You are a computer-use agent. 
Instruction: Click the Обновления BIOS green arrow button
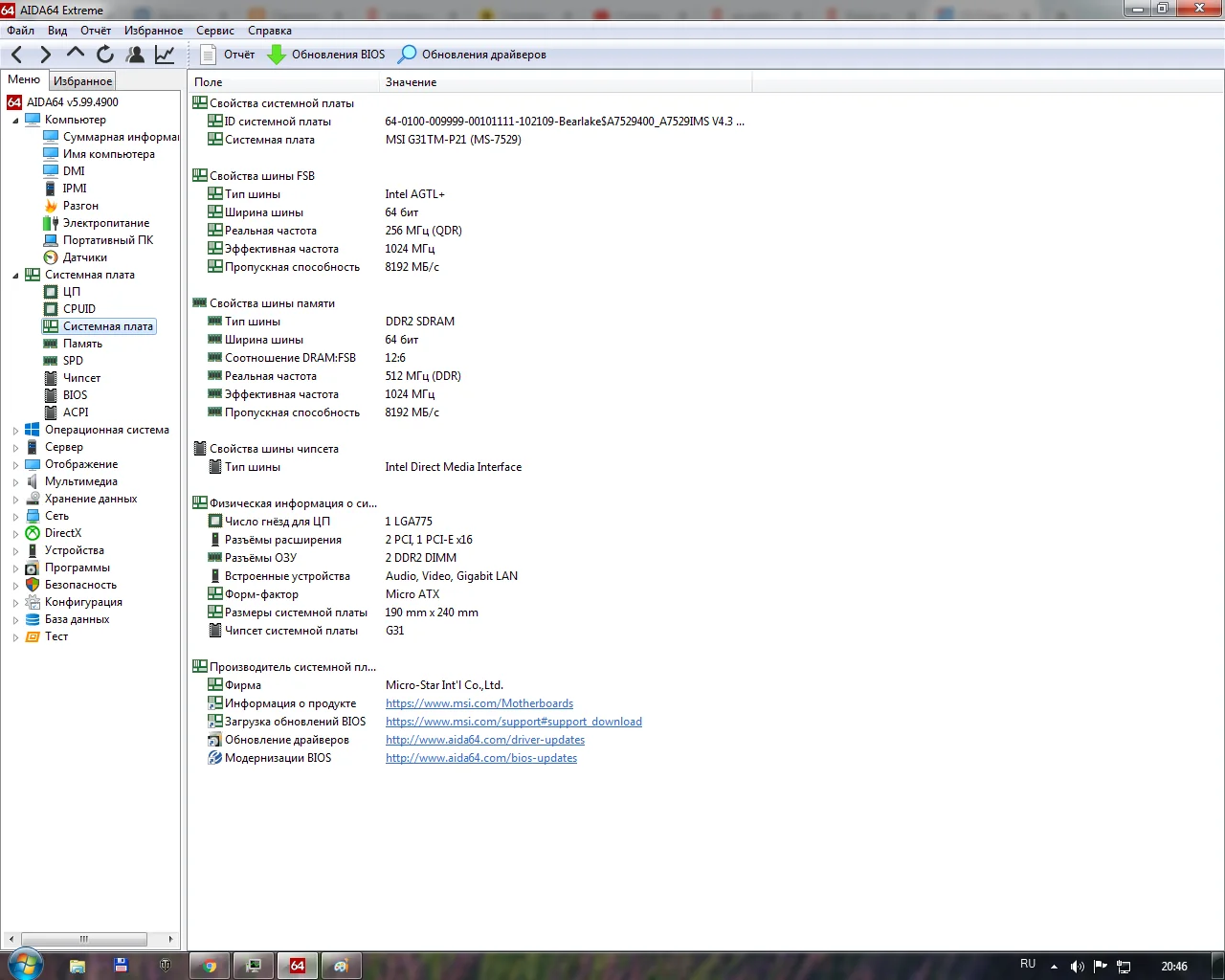tap(326, 55)
